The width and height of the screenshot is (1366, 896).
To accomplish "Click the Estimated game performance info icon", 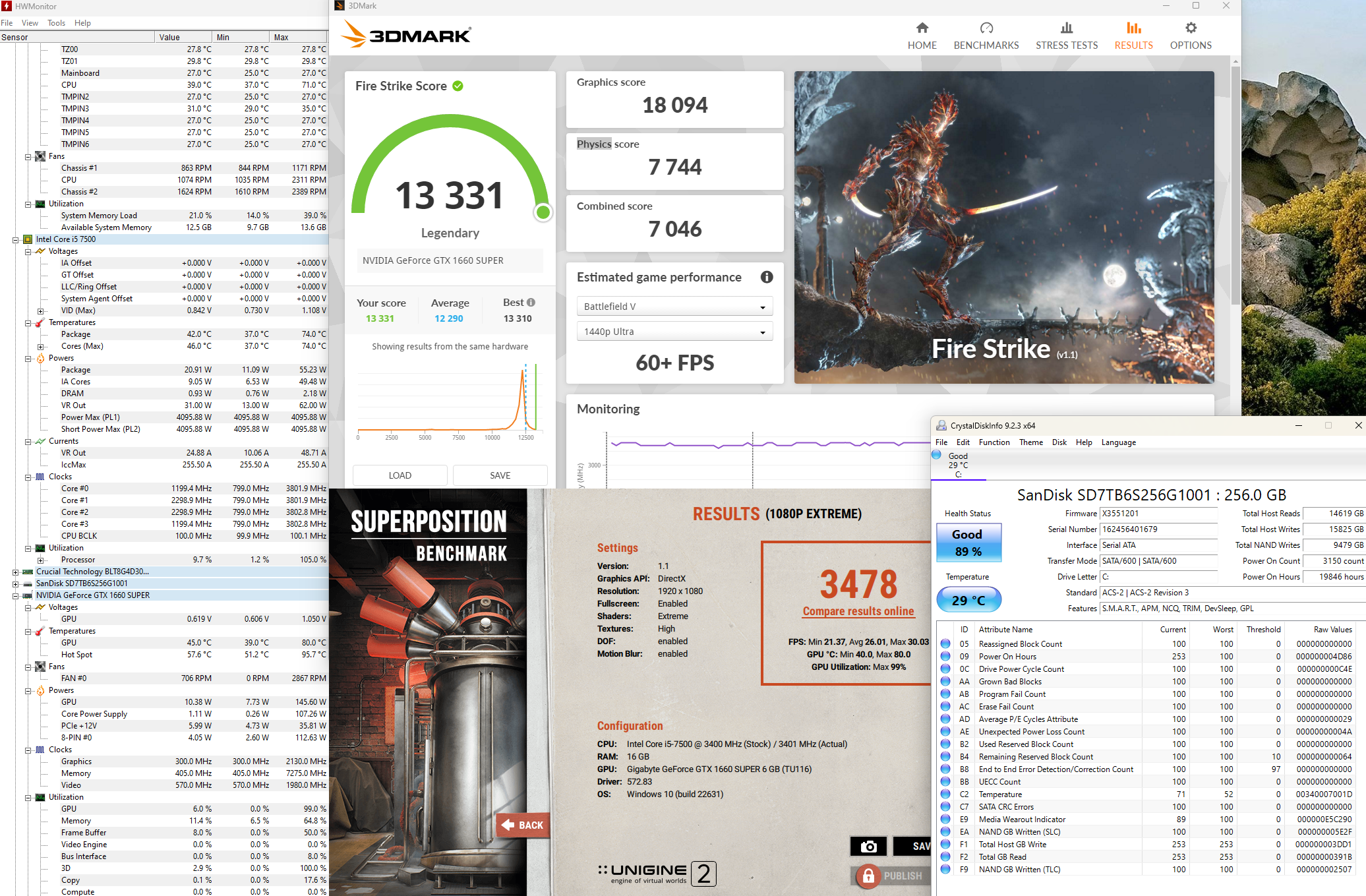I will pyautogui.click(x=767, y=277).
